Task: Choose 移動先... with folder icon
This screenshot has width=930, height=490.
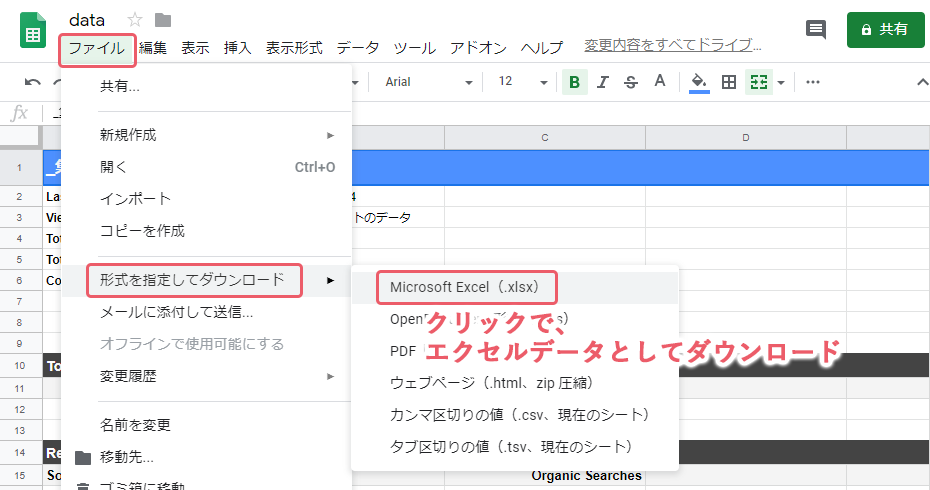Action: pos(206,457)
